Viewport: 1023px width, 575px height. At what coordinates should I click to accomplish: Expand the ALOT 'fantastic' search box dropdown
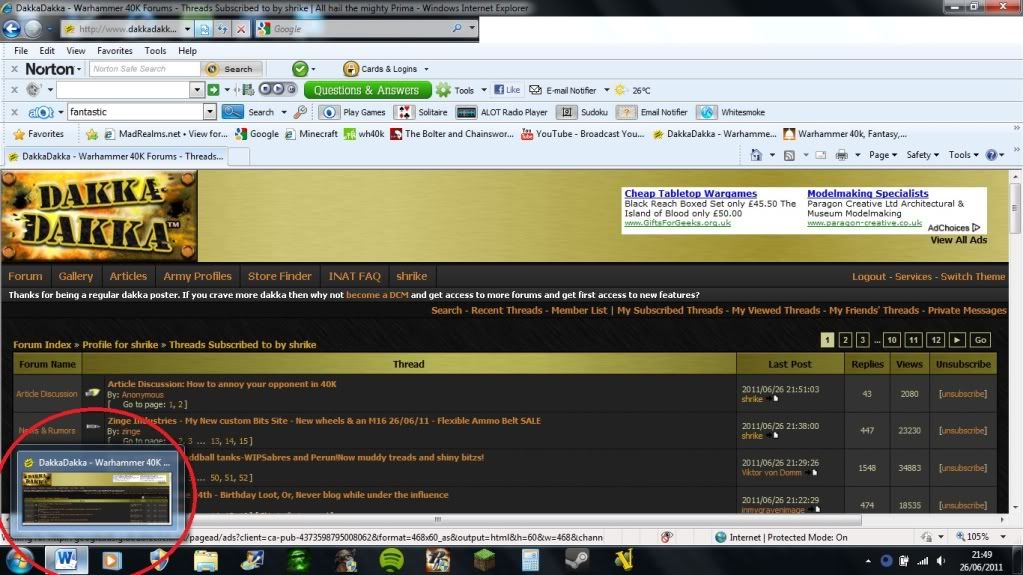point(209,112)
